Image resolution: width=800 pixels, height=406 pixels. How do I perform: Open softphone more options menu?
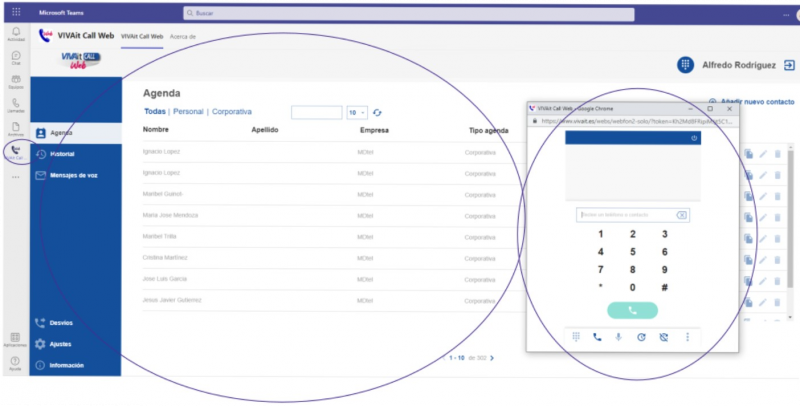[x=687, y=337]
